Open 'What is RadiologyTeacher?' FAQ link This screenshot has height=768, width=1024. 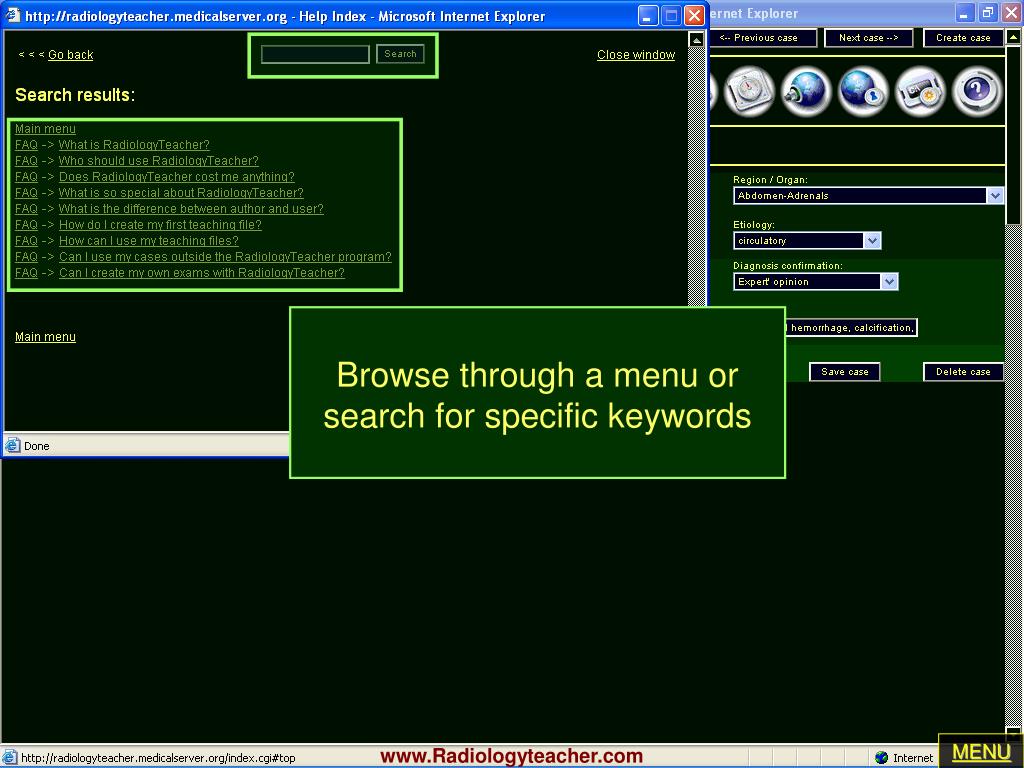click(134, 145)
